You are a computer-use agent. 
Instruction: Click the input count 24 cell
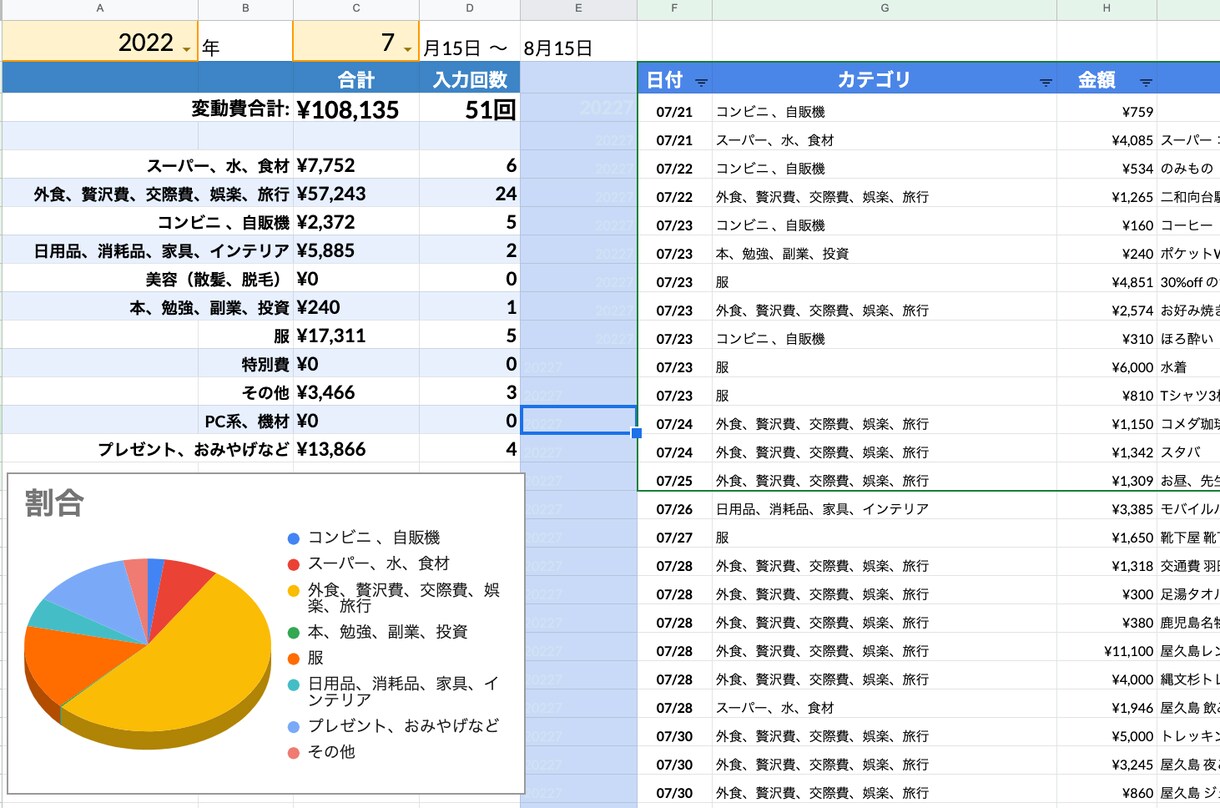pyautogui.click(x=470, y=193)
